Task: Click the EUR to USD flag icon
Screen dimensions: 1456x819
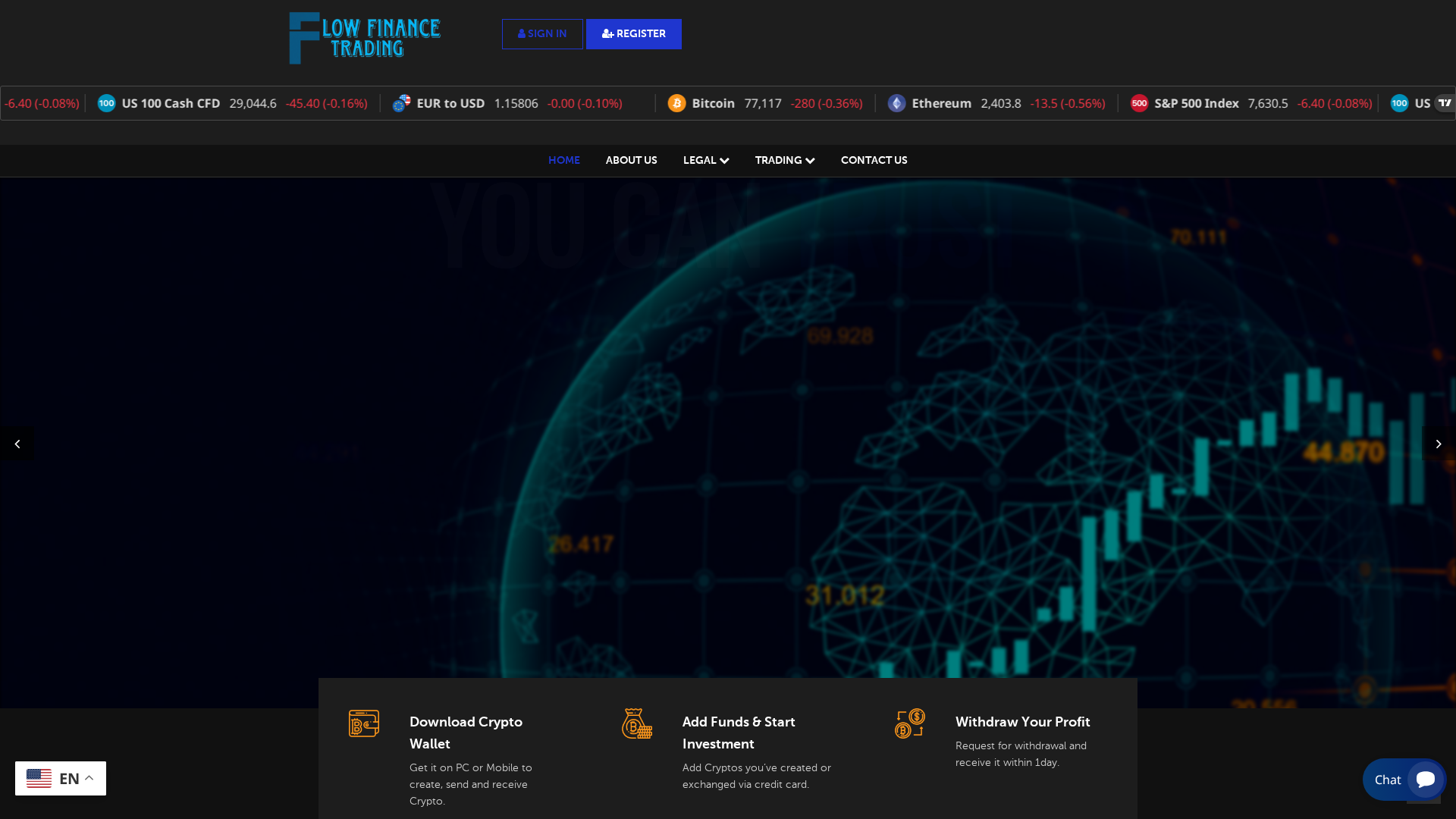Action: tap(401, 103)
